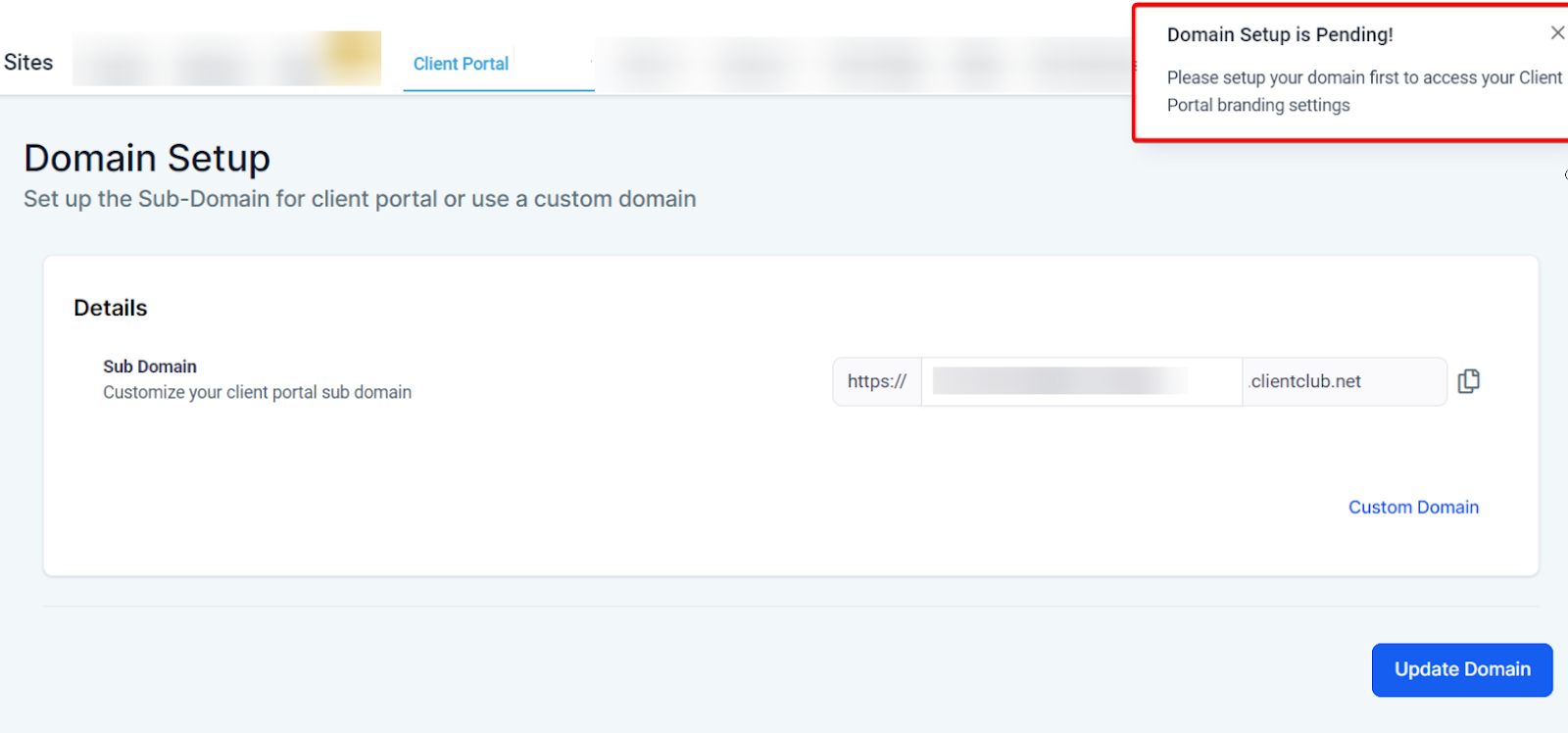Dismiss the Domain Setup is Pending notification

[1557, 33]
